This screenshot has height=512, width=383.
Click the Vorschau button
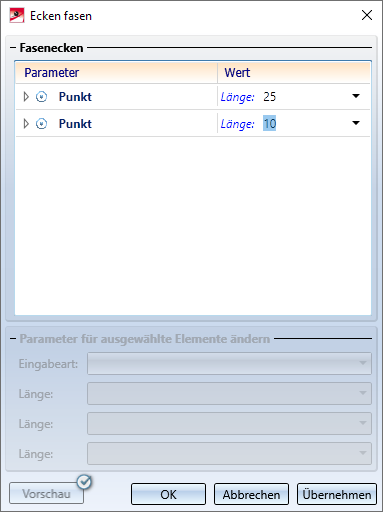[x=46, y=493]
